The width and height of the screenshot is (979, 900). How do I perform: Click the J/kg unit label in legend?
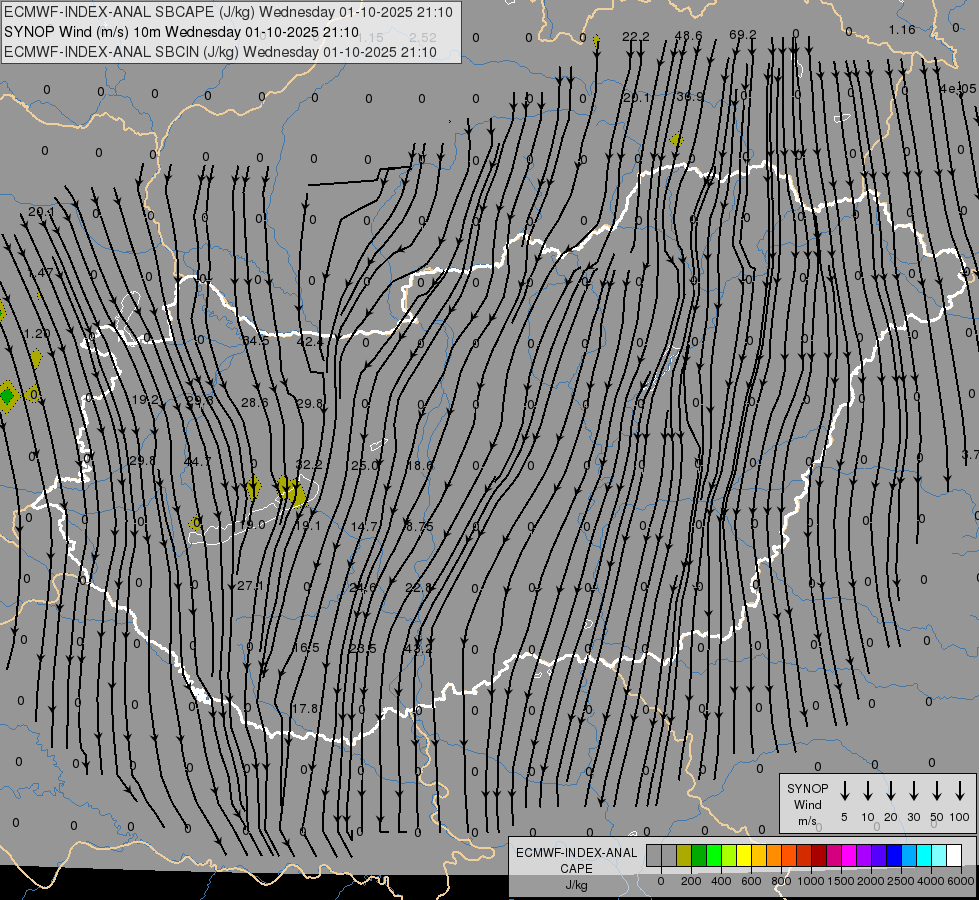[576, 885]
